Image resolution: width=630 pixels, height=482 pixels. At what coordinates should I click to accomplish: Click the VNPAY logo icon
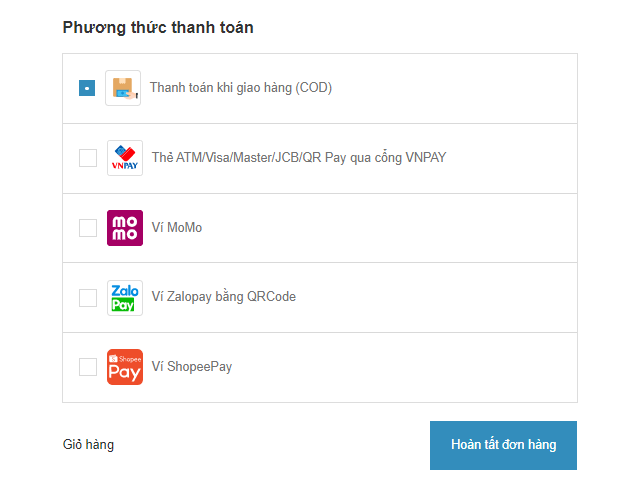click(125, 158)
